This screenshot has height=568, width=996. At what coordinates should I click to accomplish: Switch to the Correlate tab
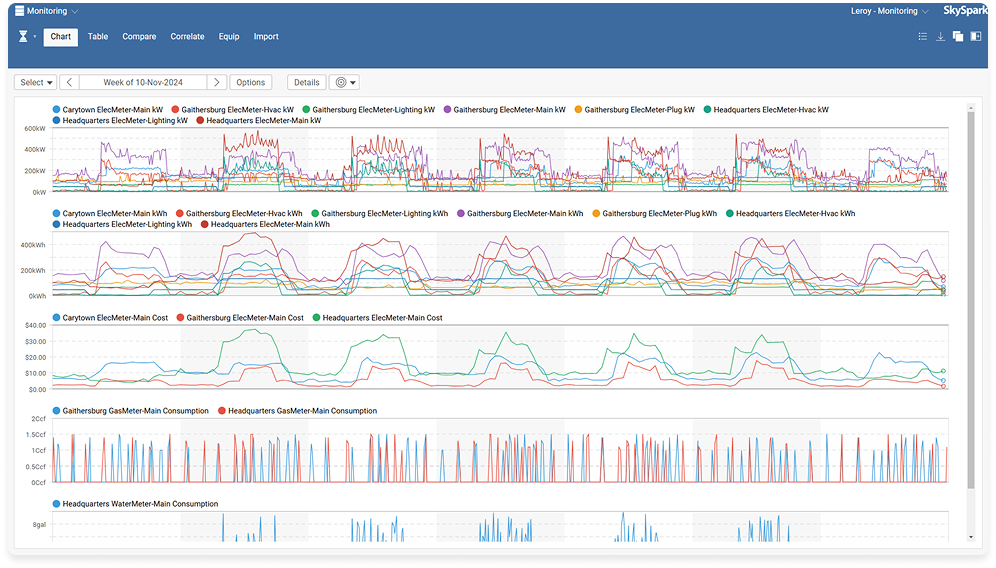(187, 37)
